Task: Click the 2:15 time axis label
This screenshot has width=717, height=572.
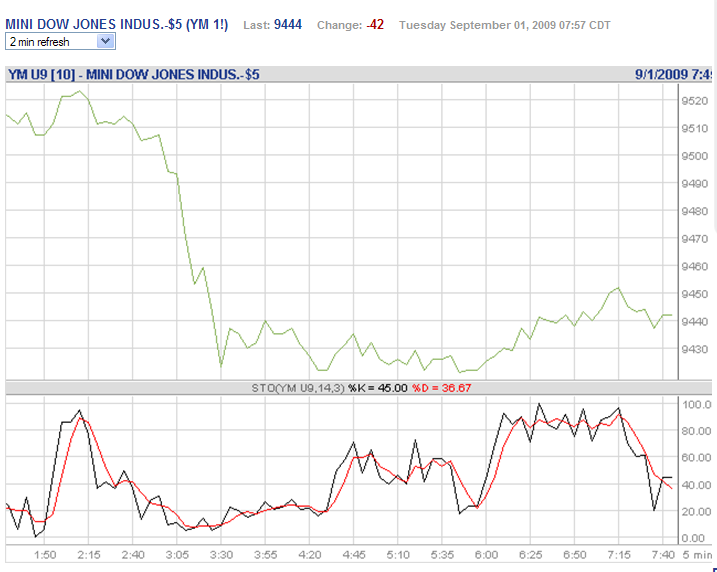Action: (x=89, y=555)
